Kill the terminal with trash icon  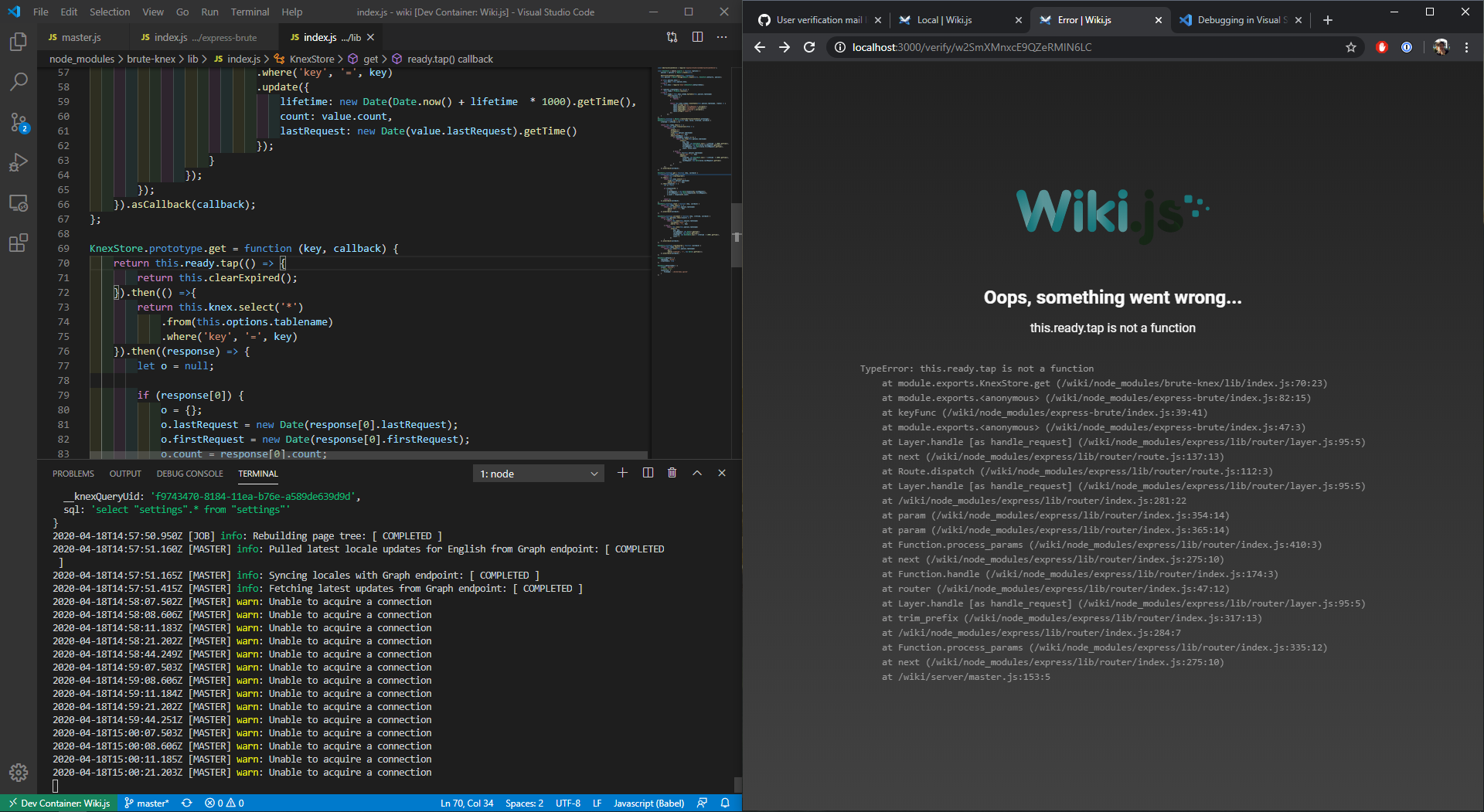(672, 473)
